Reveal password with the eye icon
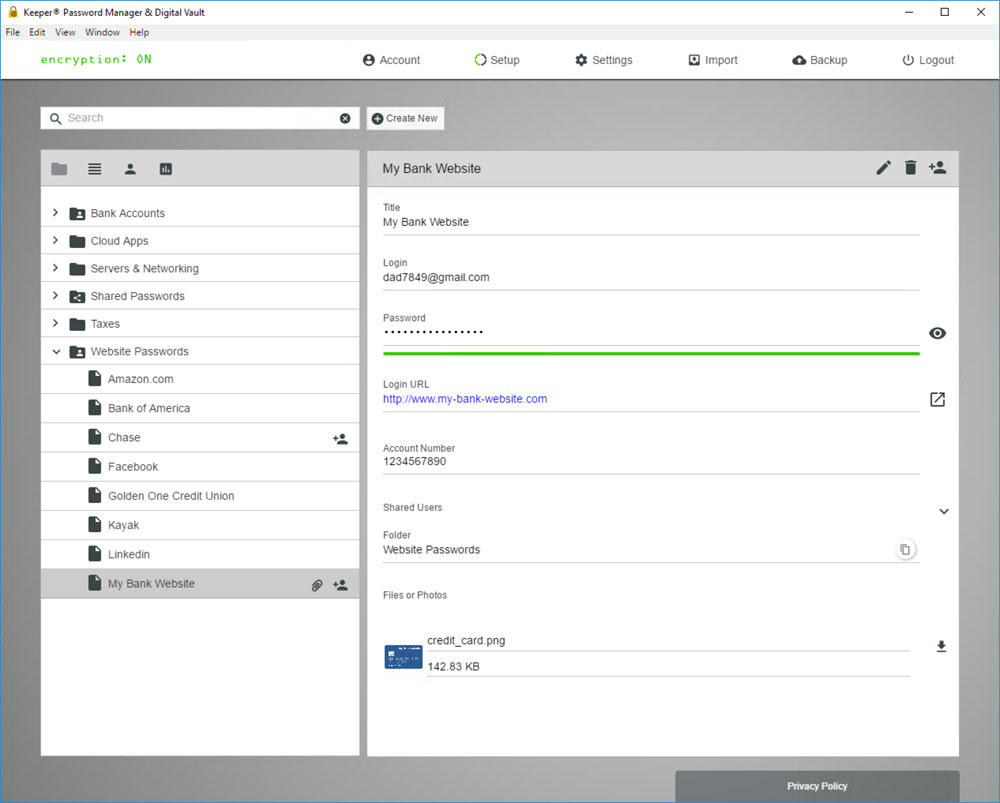The width and height of the screenshot is (1000, 803). pos(937,333)
